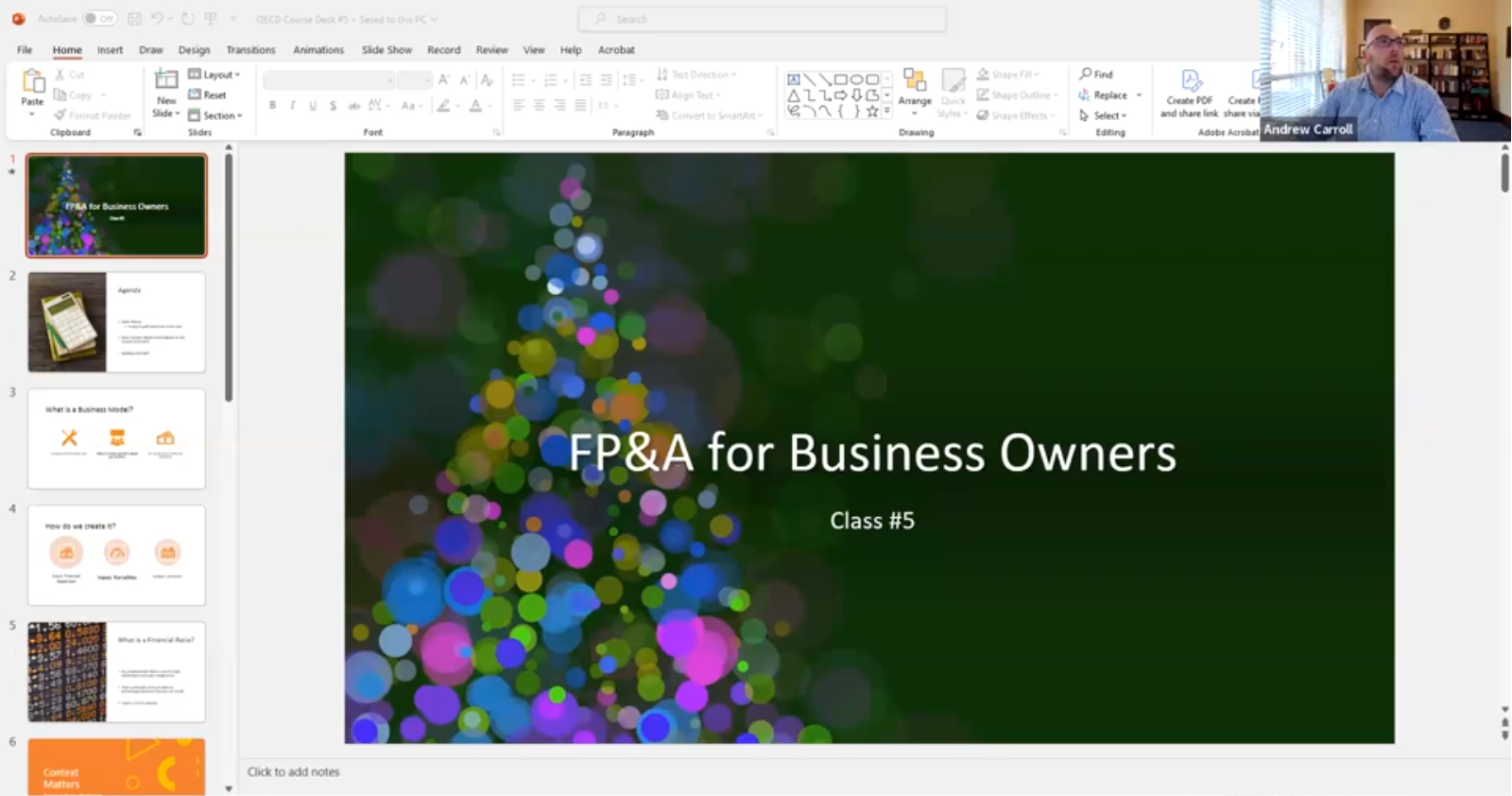This screenshot has height=796, width=1512.
Task: Toggle the AutoSave switch
Action: pos(98,19)
